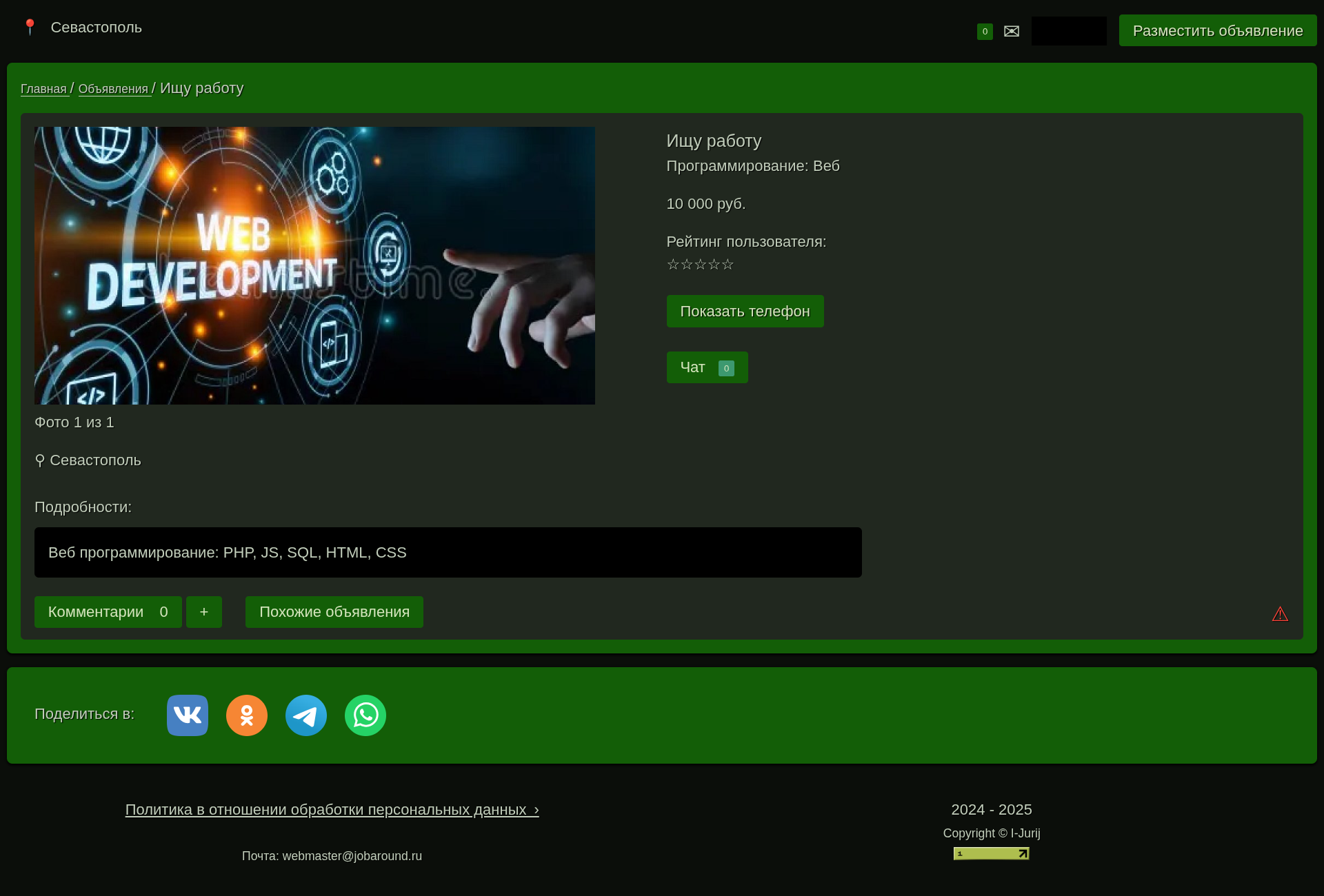Share the listing on Odnoklassniki

click(247, 715)
